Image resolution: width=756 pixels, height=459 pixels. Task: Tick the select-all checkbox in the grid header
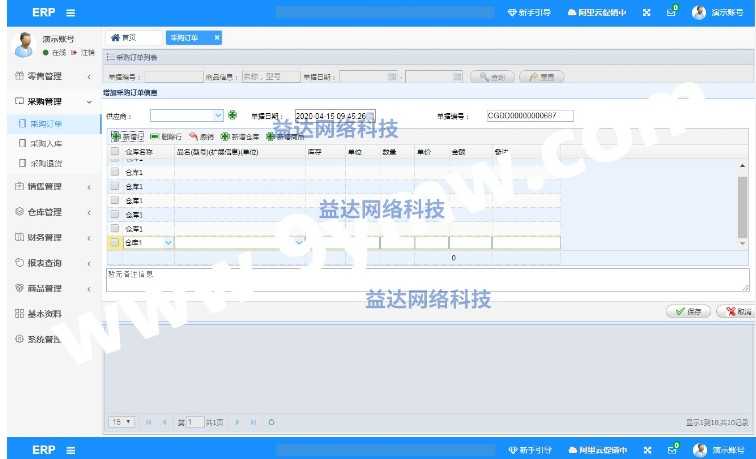point(115,151)
